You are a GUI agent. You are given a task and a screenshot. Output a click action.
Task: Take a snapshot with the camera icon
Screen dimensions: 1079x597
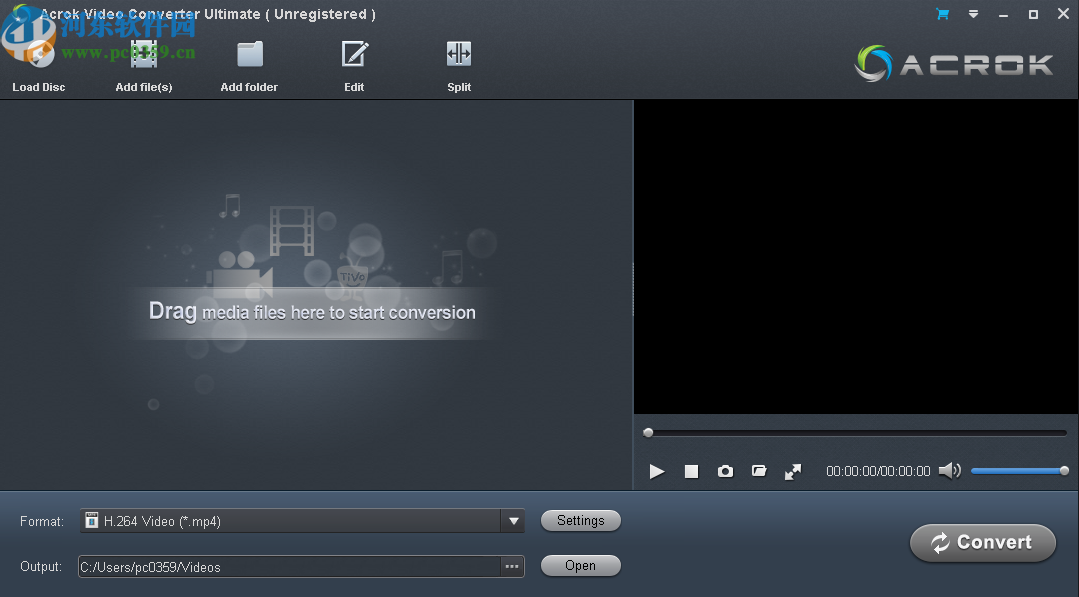point(725,471)
